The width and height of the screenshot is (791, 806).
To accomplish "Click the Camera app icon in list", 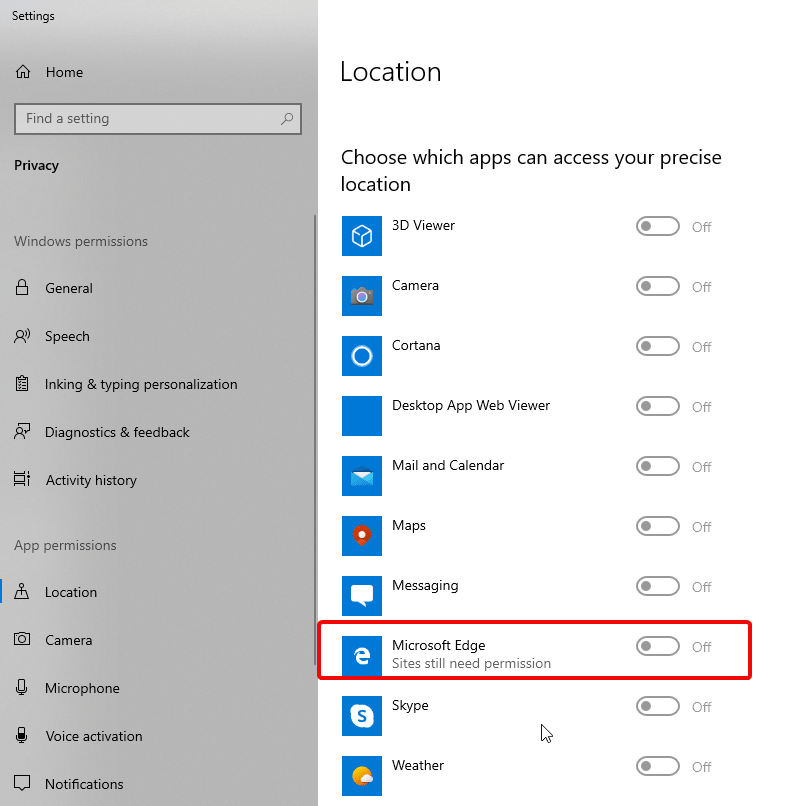I will point(362,296).
